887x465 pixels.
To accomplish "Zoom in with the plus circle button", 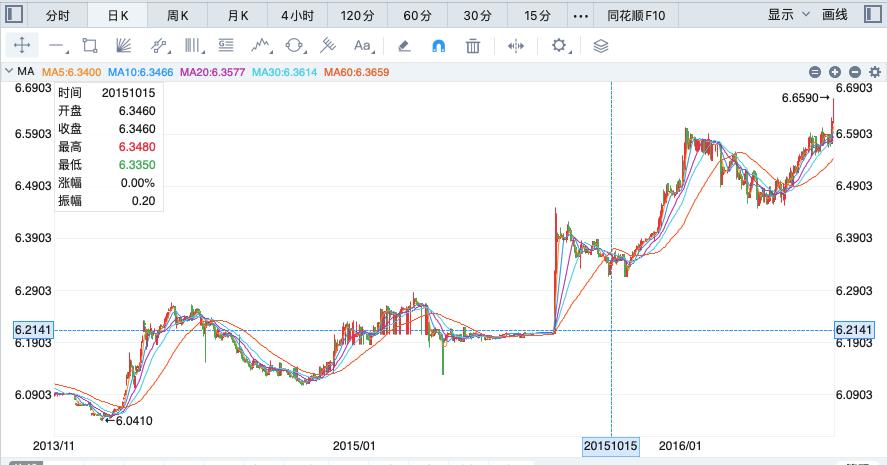I will pos(835,72).
